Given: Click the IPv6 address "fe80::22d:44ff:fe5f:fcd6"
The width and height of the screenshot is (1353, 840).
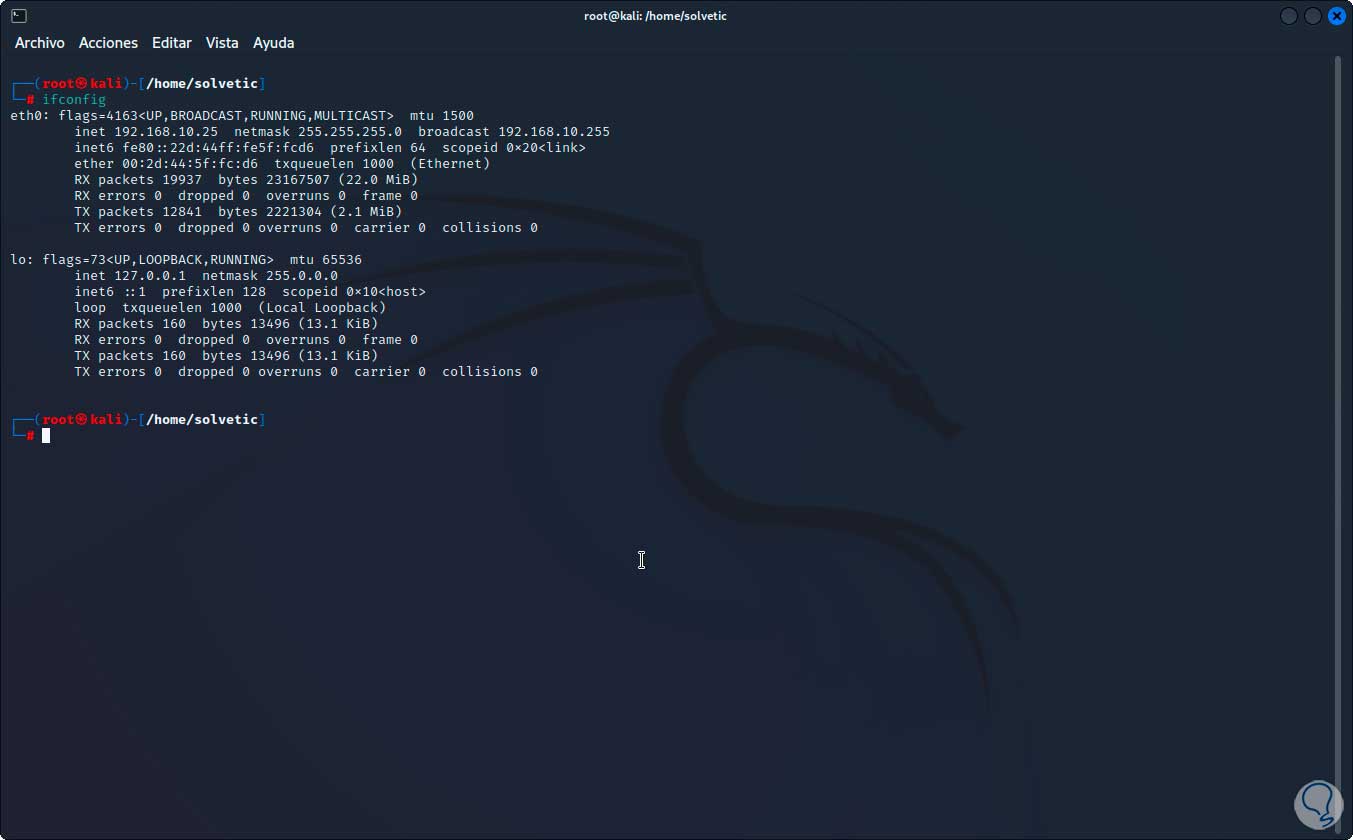Looking at the screenshot, I should tap(218, 147).
